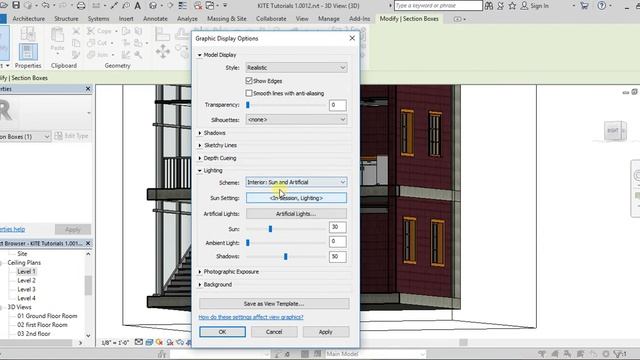
Task: Select the Text tool icon
Action: tap(138, 6)
